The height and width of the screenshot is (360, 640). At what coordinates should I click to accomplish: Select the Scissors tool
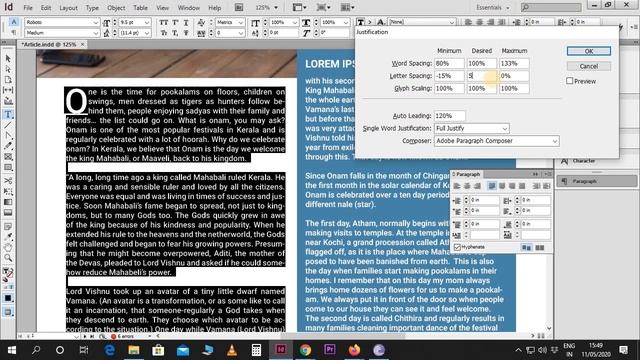[x=8, y=181]
